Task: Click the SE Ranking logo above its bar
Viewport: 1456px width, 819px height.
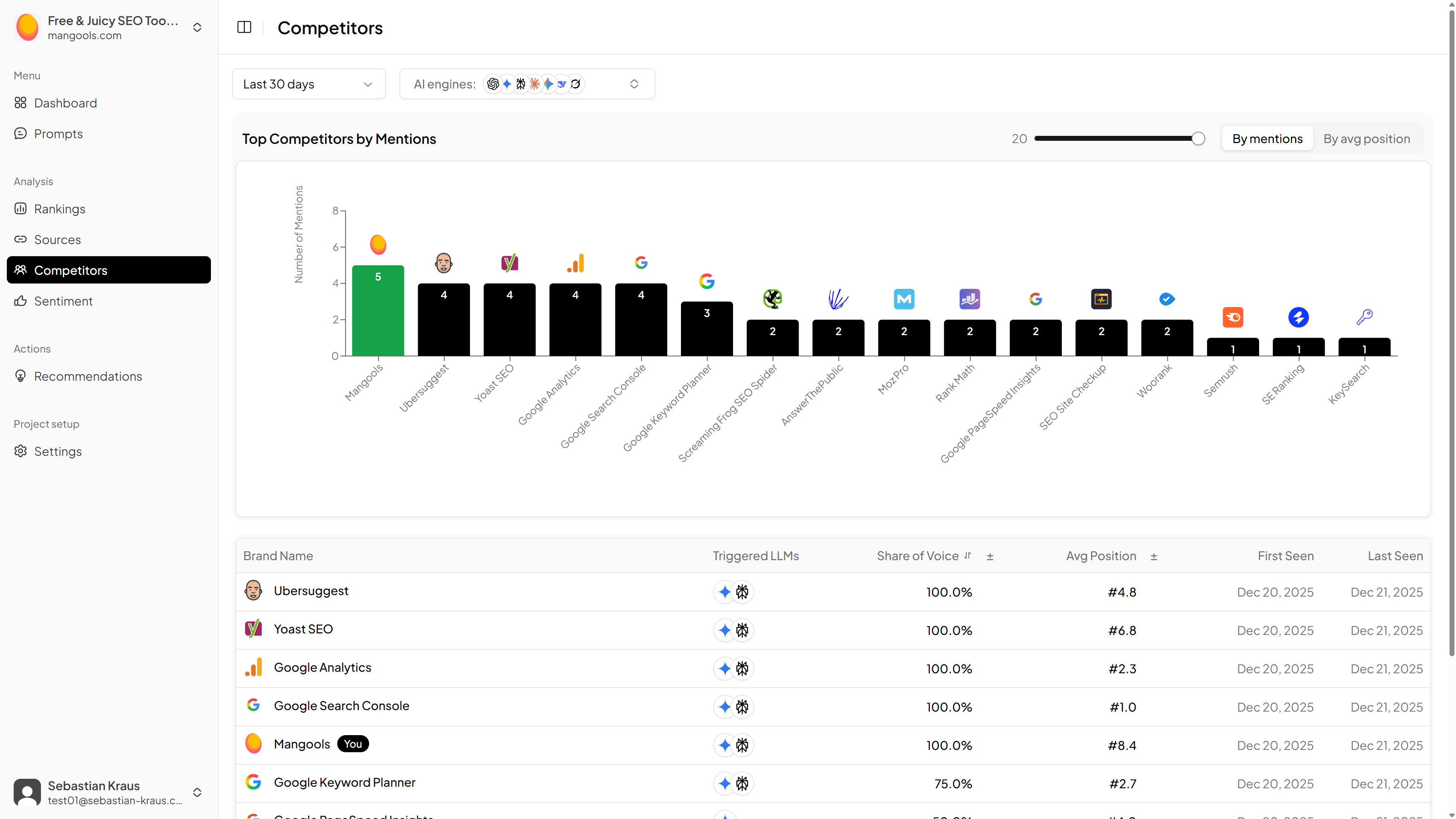Action: pos(1298,317)
